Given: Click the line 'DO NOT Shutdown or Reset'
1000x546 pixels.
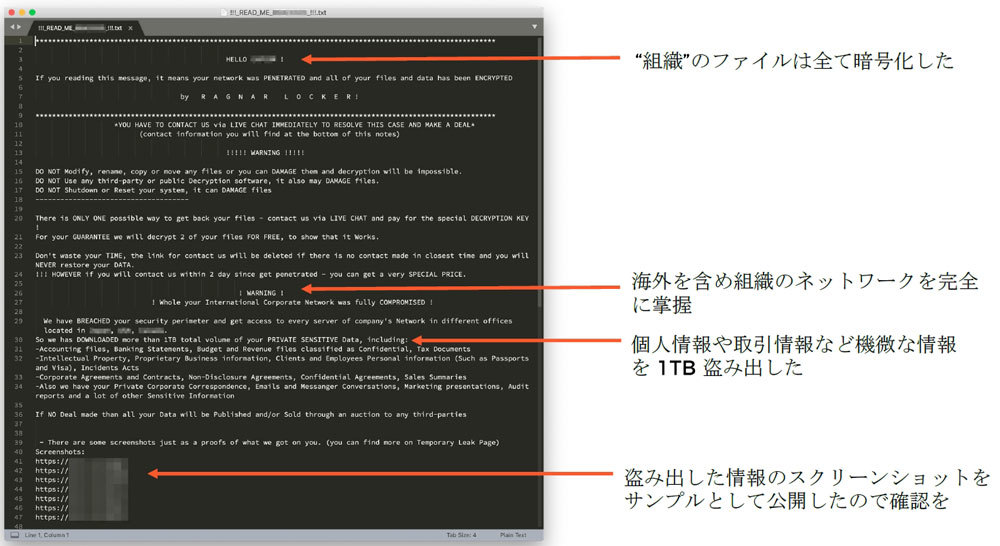Looking at the screenshot, I should (153, 190).
